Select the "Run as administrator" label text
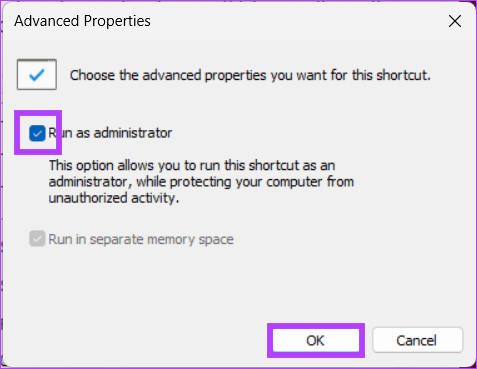 pyautogui.click(x=110, y=133)
